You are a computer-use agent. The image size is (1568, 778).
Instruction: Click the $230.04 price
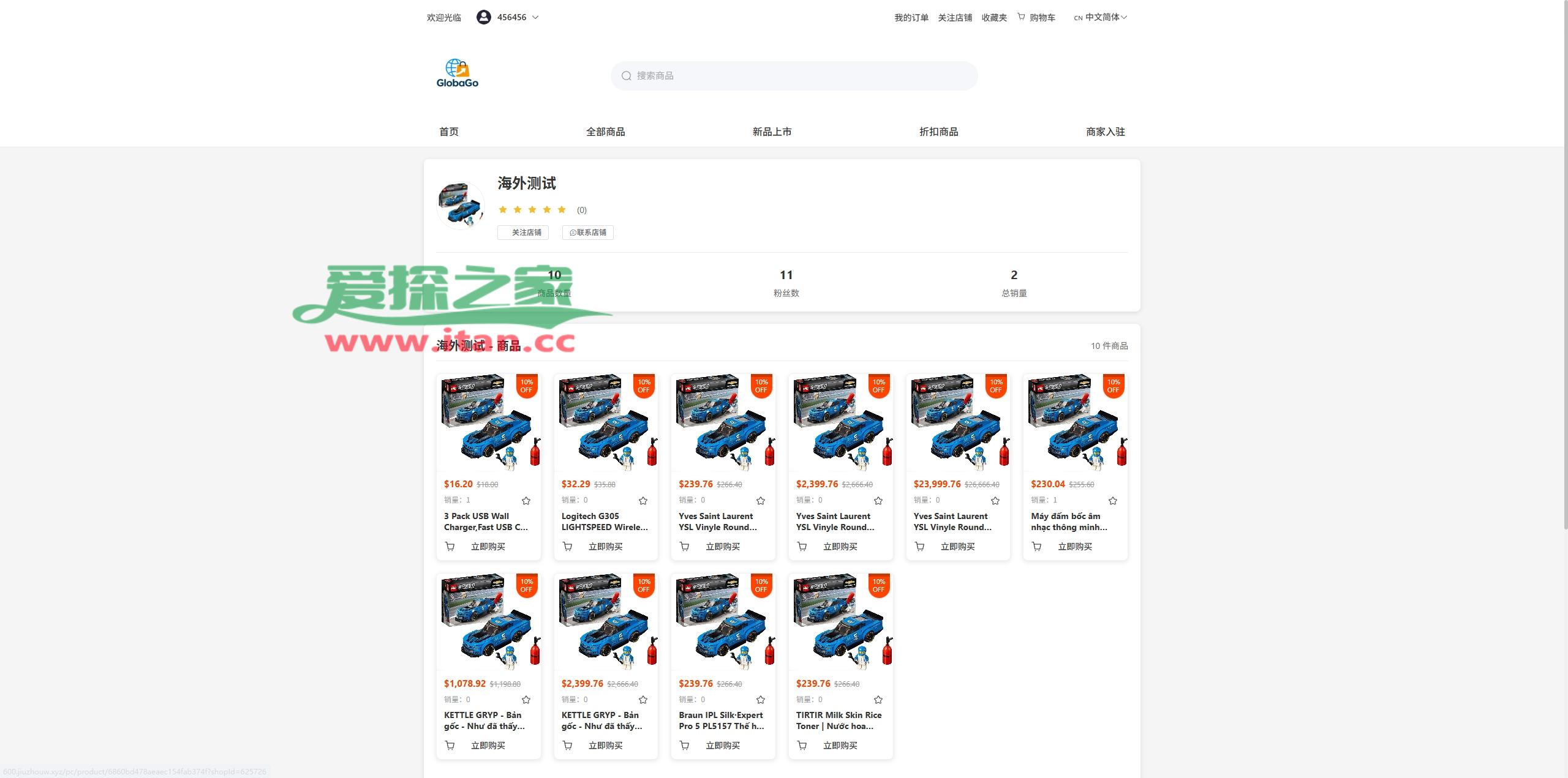tap(1048, 484)
